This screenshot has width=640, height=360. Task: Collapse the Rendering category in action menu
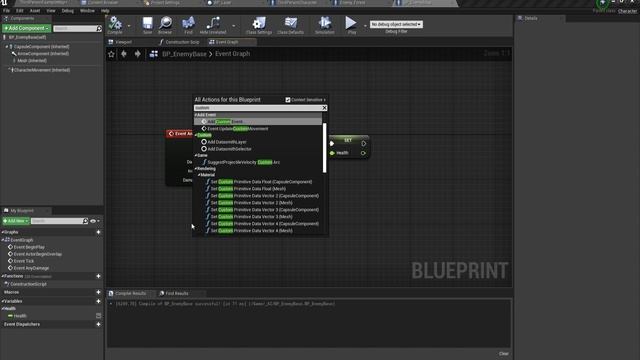196,169
